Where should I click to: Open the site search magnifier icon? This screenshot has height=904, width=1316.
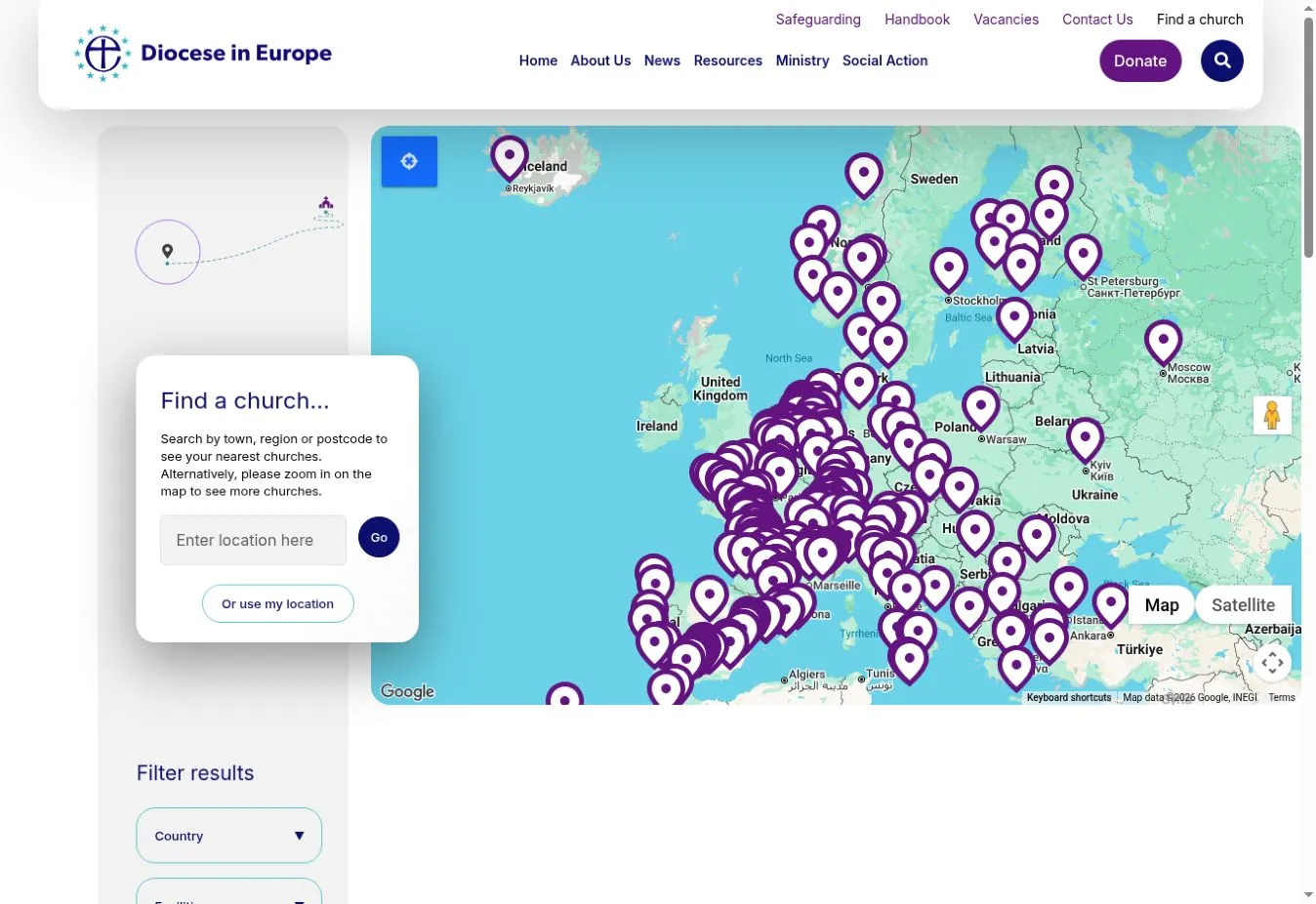coord(1221,61)
